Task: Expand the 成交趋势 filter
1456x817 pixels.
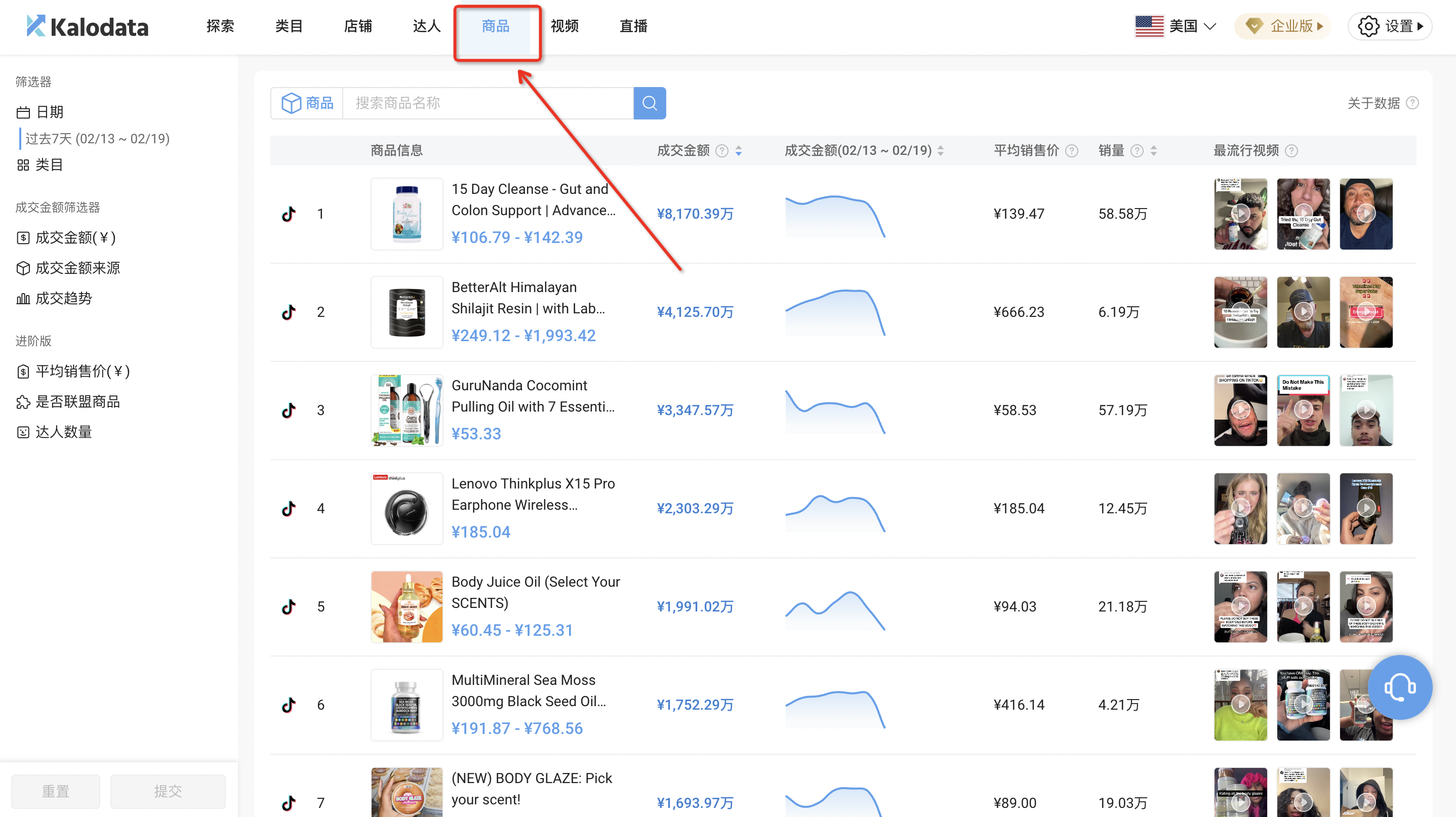Action: (54, 298)
